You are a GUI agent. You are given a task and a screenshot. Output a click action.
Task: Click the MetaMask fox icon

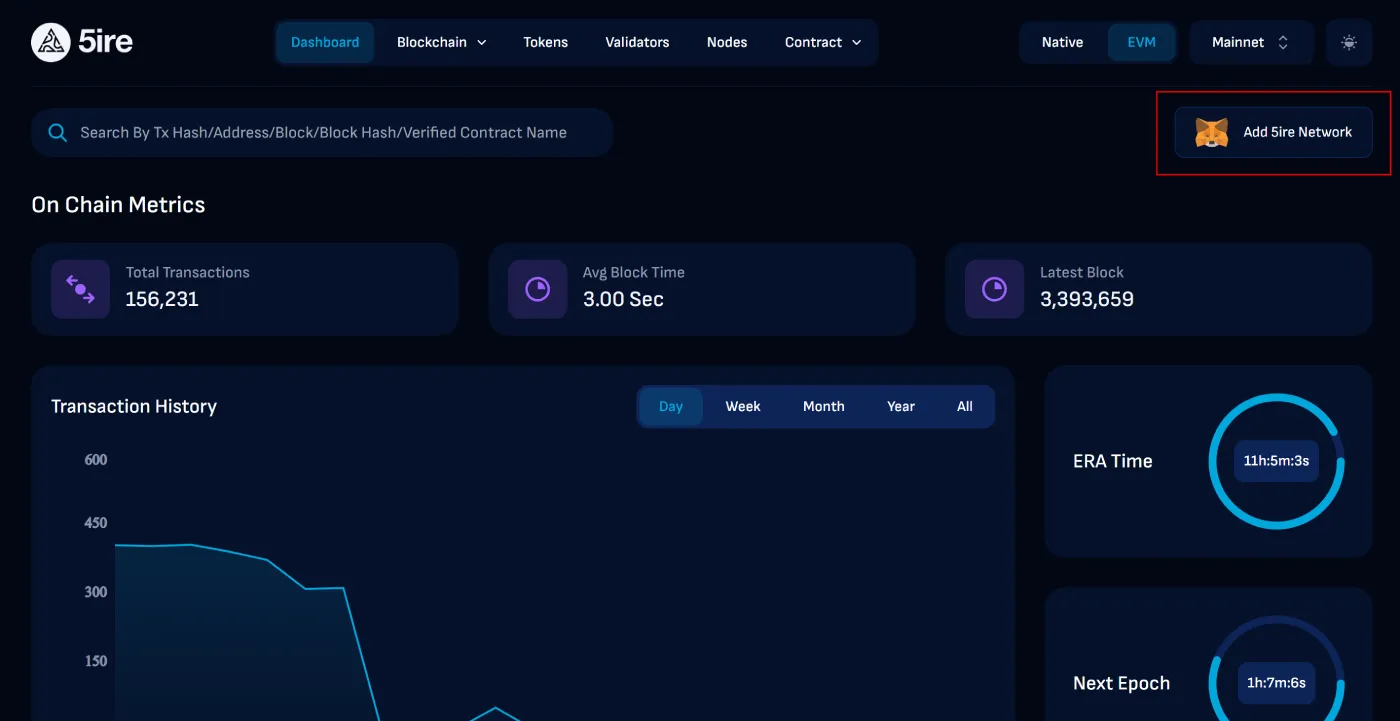(x=1212, y=132)
